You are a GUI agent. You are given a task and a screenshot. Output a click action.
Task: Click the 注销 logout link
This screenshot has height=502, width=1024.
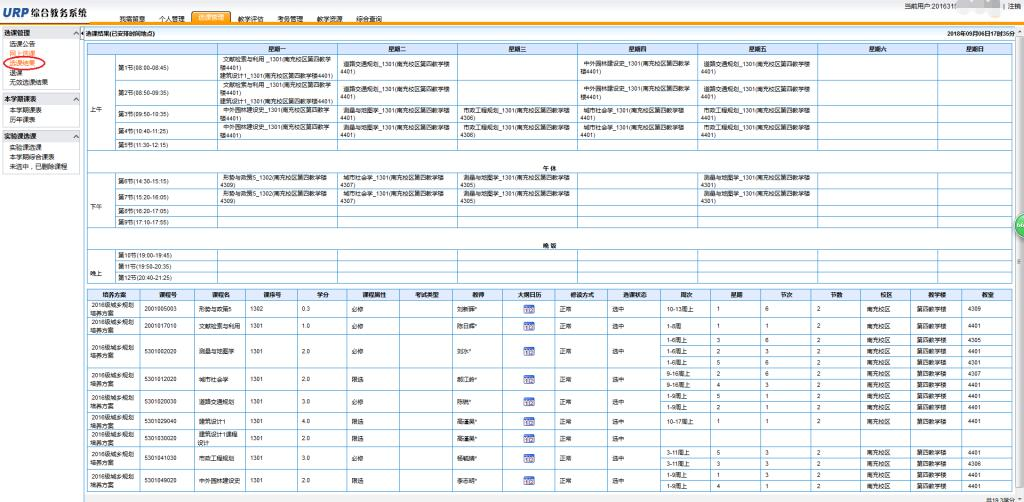tap(1014, 6)
